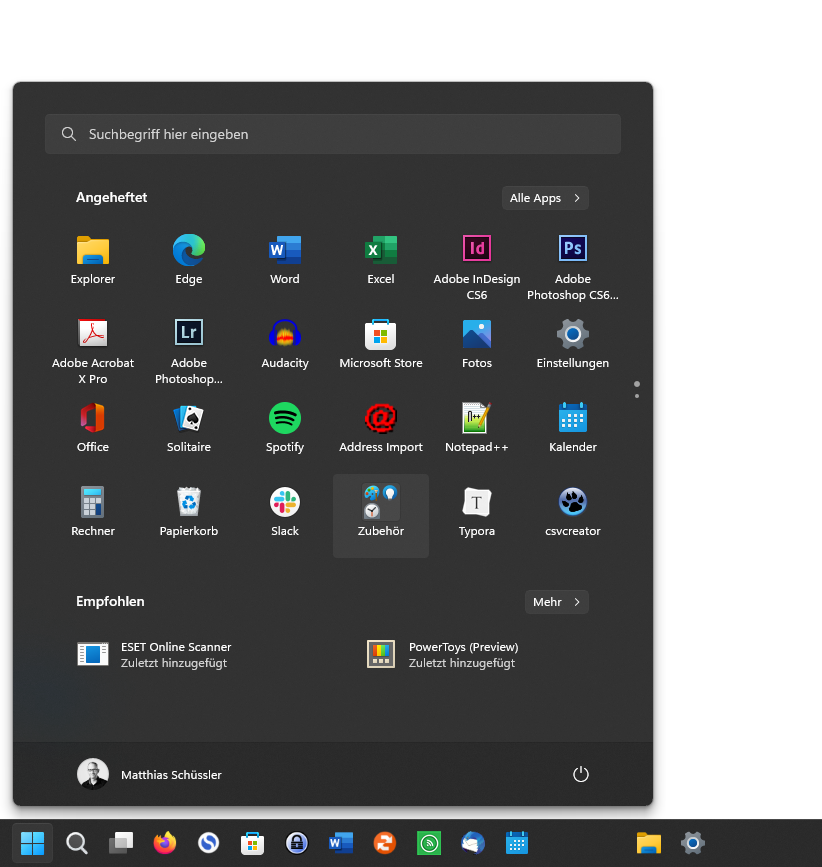Screen dimensions: 822x867
Task: Start Excel from the pinned apps
Action: click(381, 260)
